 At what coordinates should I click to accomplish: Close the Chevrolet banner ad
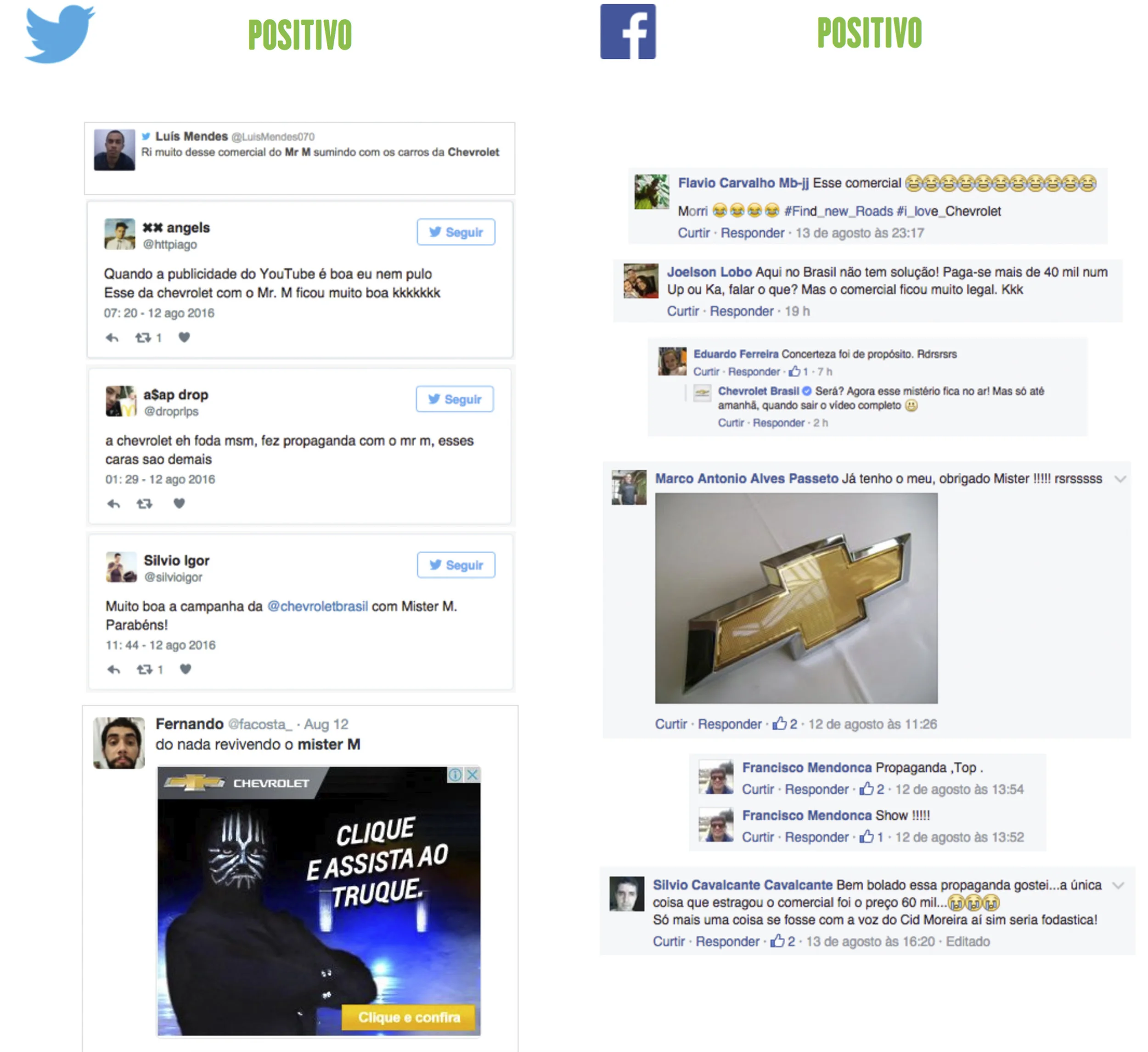point(473,775)
